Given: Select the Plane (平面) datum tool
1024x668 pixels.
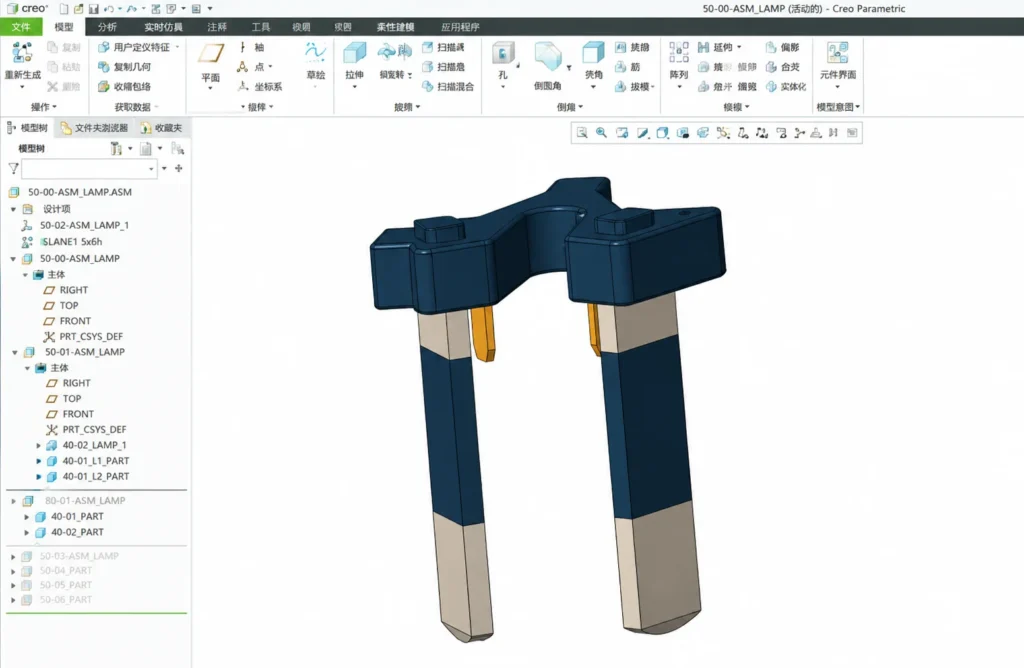Looking at the screenshot, I should click(x=211, y=62).
